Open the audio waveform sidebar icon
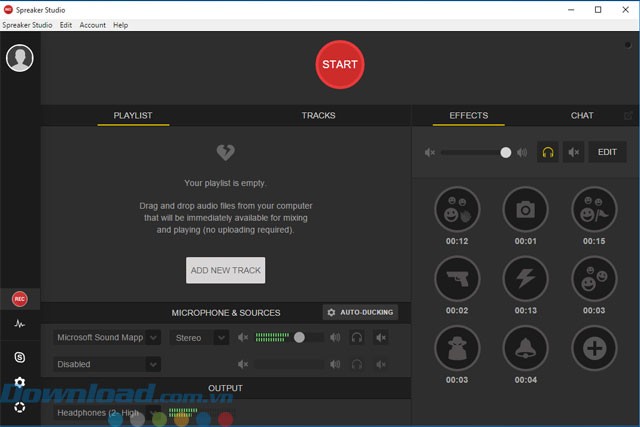The height and width of the screenshot is (427, 640). 20,324
